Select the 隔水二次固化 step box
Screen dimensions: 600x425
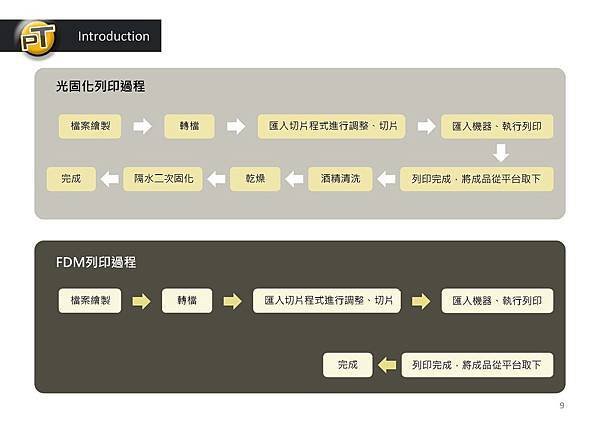pos(163,179)
